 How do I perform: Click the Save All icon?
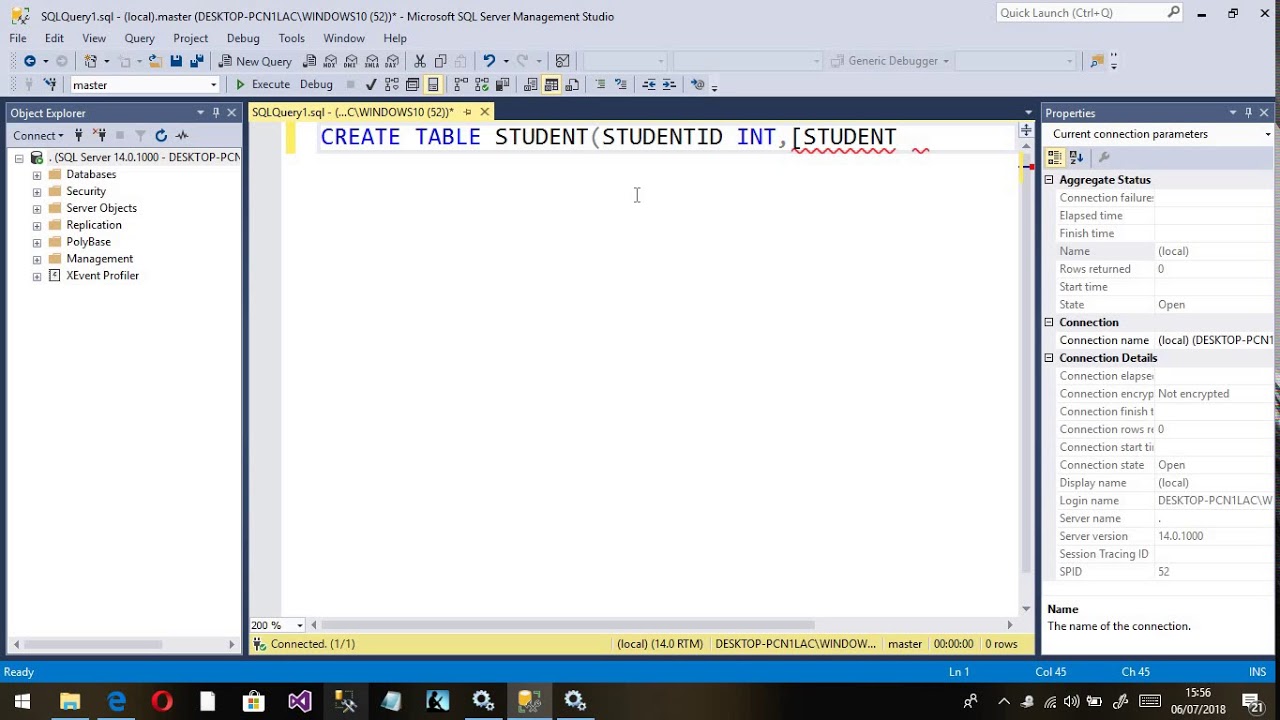(x=196, y=61)
